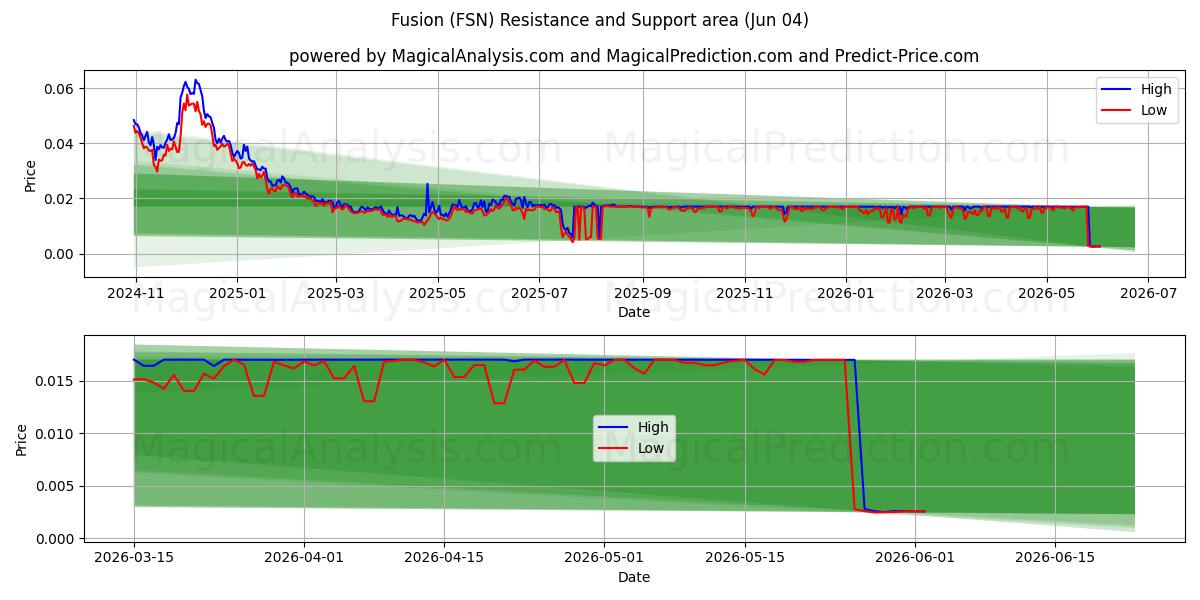1200x600 pixels.
Task: Click the December 2024 price peak in top chart
Action: point(195,80)
